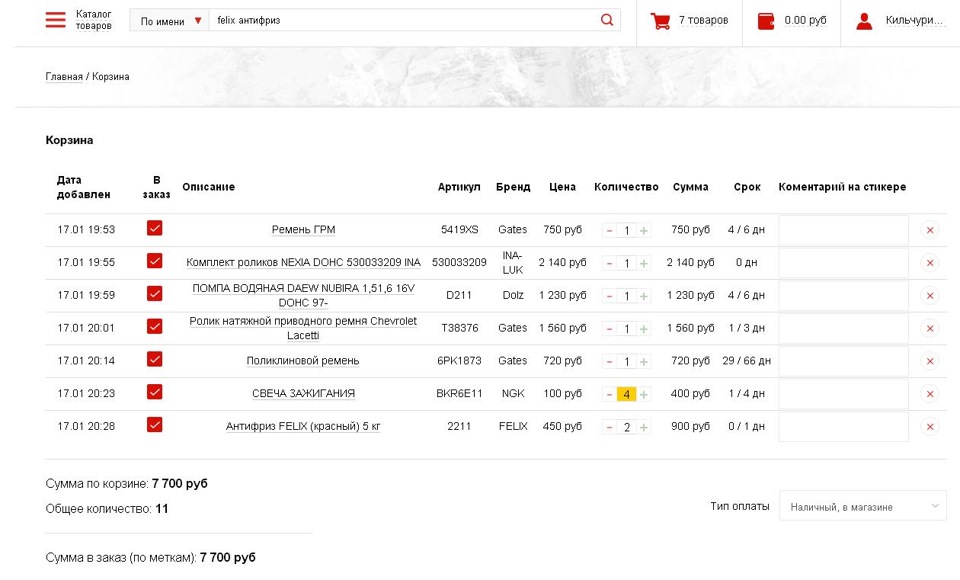Open Антифриз FELIX (красный) 5 кг link
This screenshot has width=960, height=580.
(x=303, y=426)
